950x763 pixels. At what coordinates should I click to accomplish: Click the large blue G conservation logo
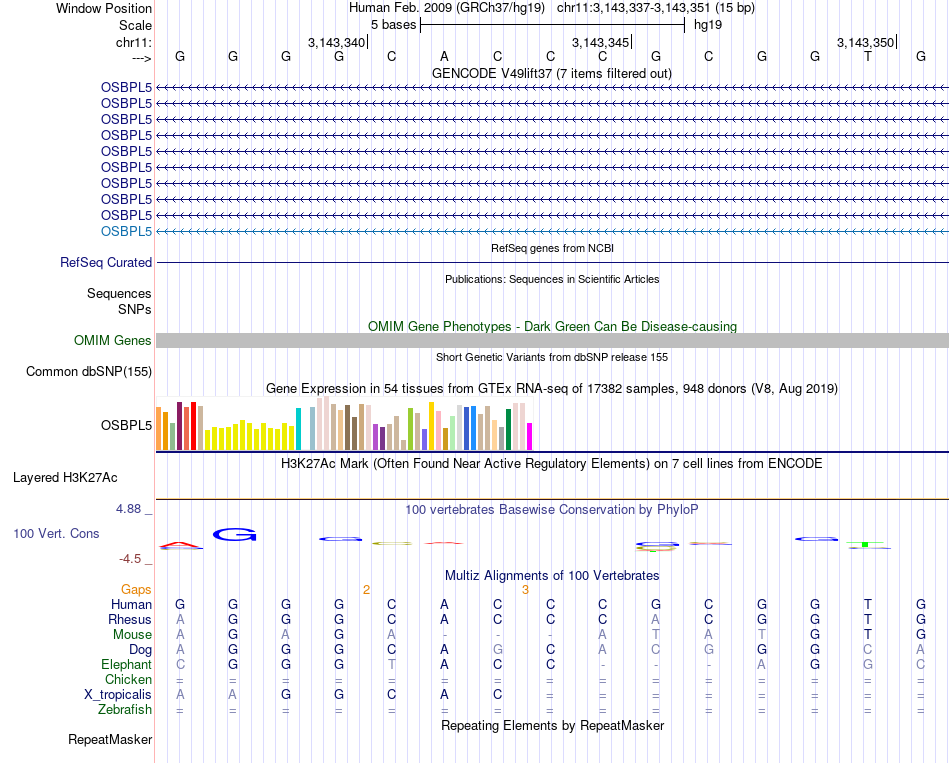click(234, 535)
